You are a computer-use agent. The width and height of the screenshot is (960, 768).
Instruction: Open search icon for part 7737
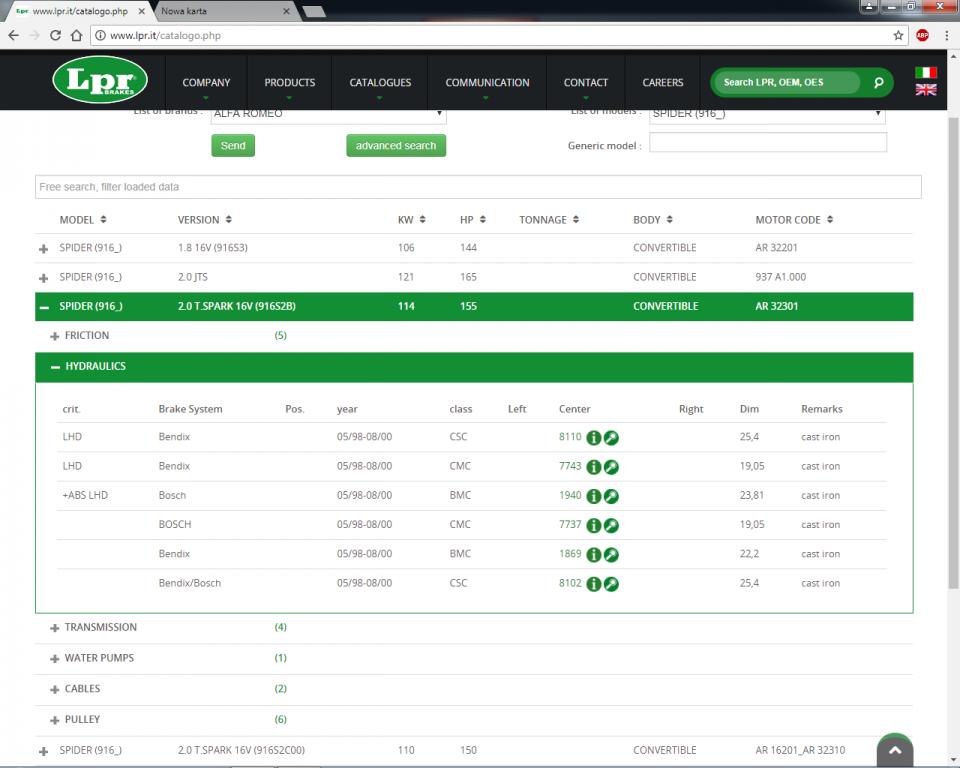(x=611, y=525)
